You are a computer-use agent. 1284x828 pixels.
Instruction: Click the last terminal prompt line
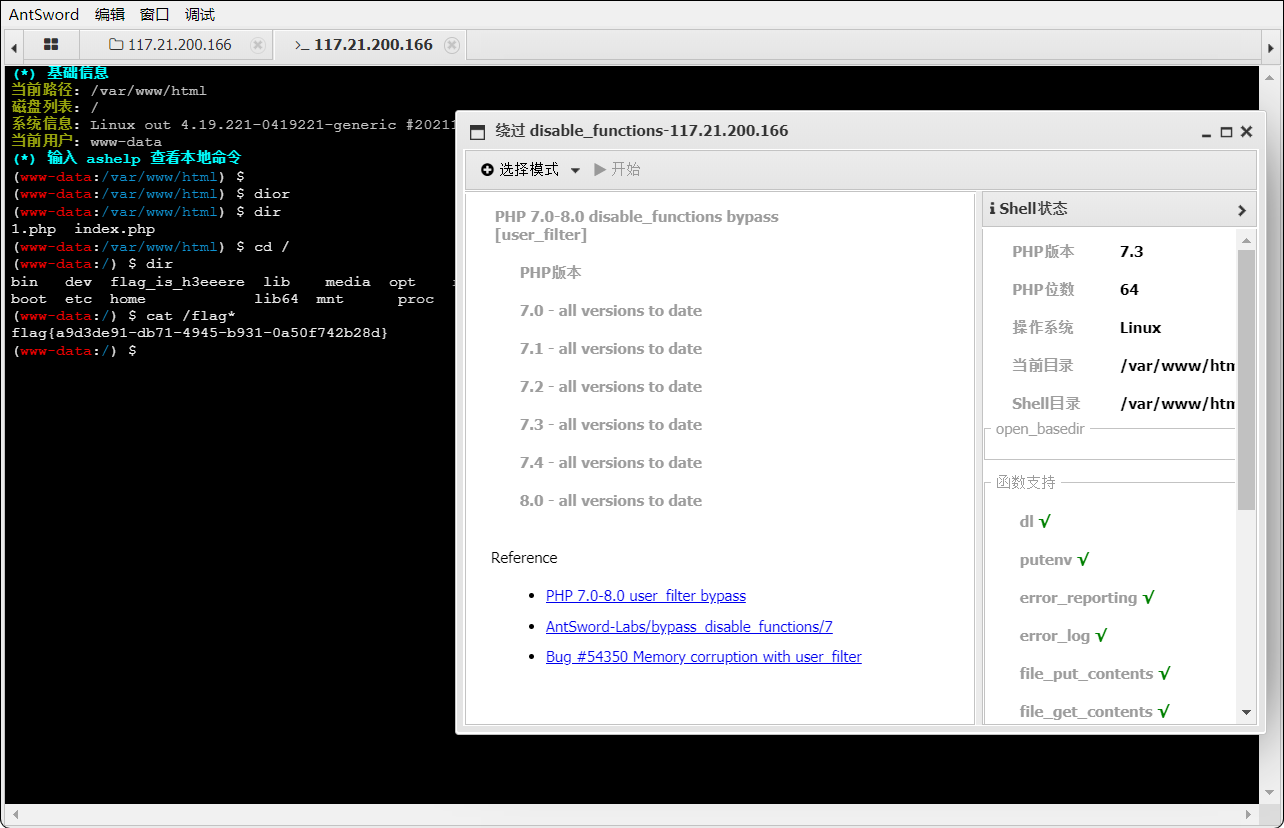tap(74, 351)
